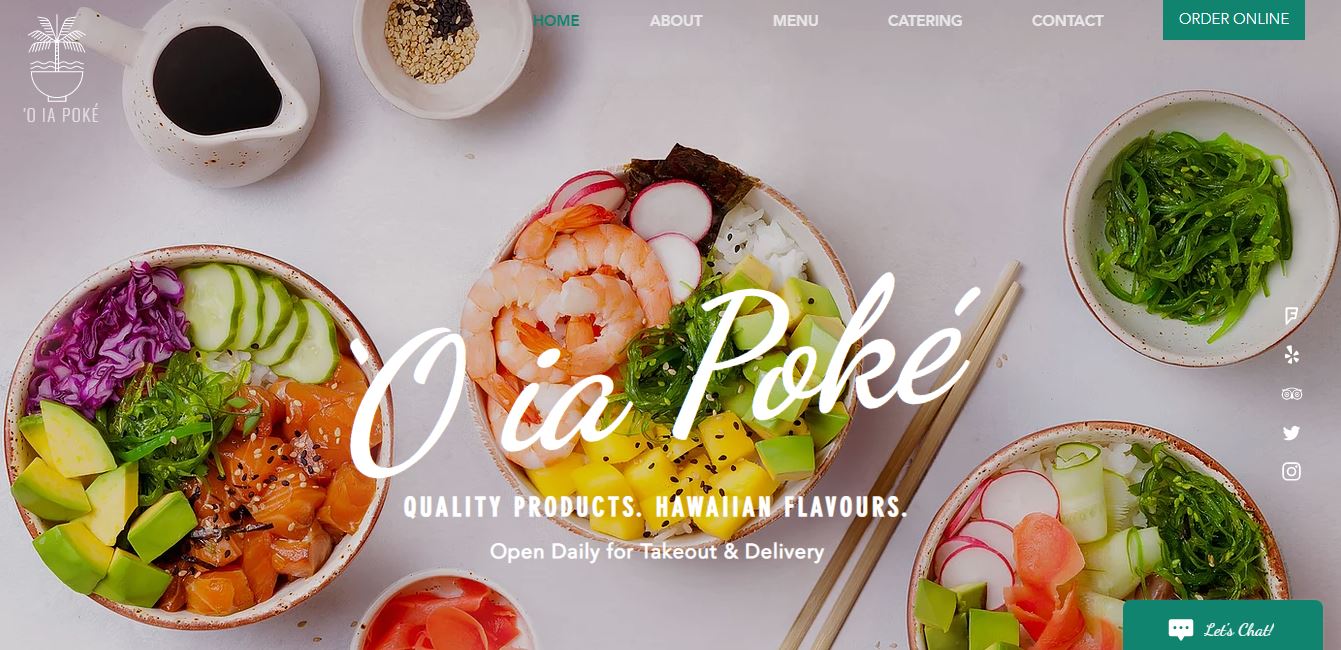
Task: Open the CONTACT page
Action: point(1067,20)
